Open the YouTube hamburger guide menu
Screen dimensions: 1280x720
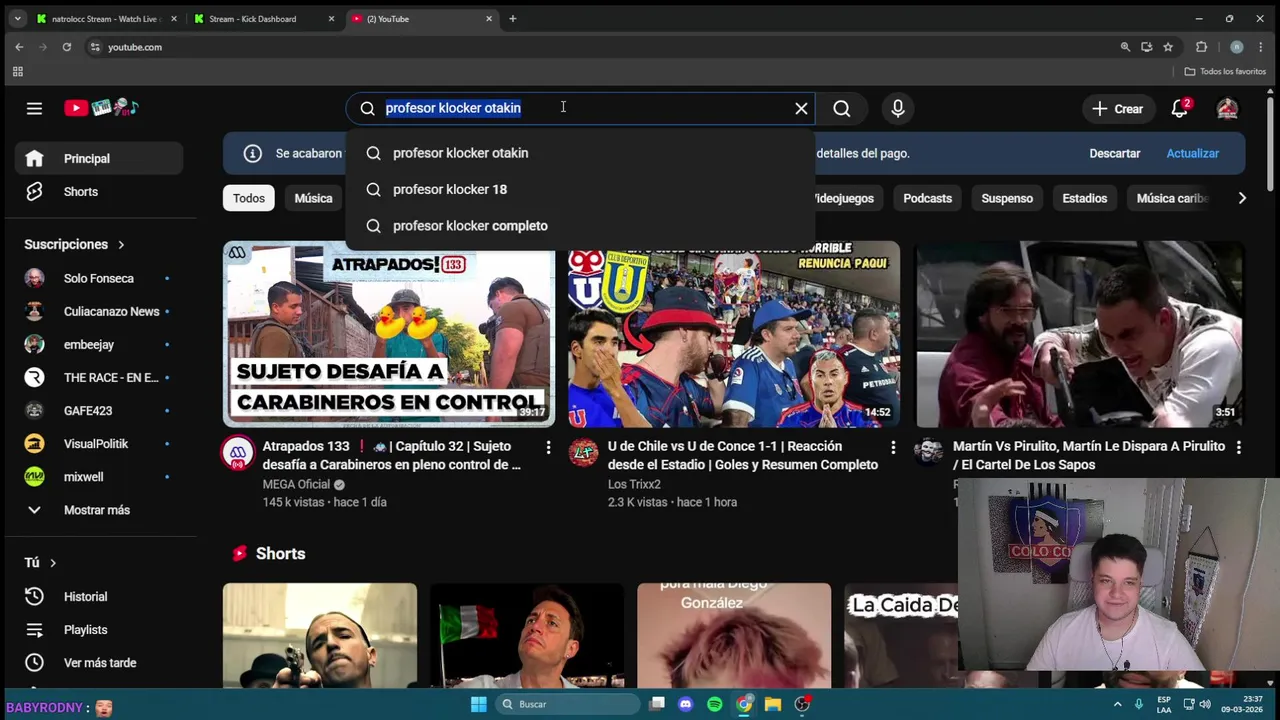[34, 108]
